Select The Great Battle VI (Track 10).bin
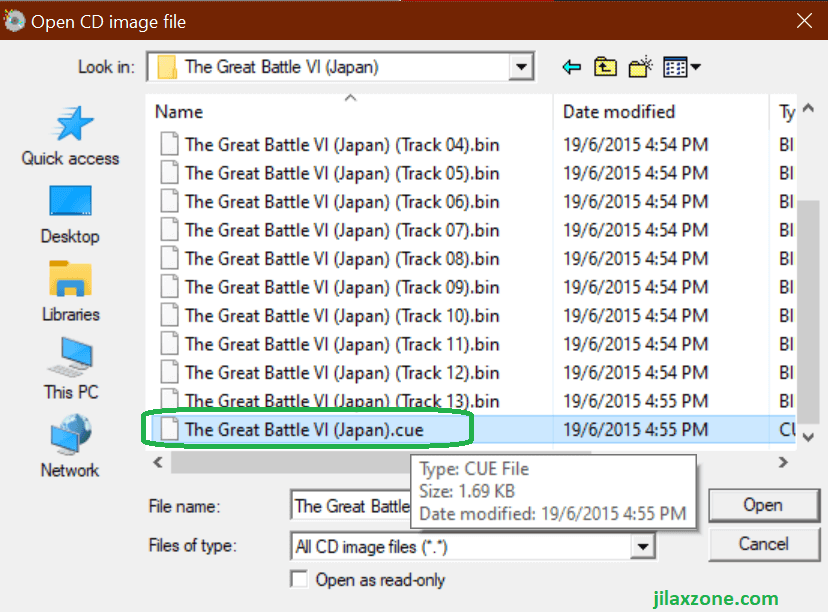The height and width of the screenshot is (612, 828). click(342, 315)
